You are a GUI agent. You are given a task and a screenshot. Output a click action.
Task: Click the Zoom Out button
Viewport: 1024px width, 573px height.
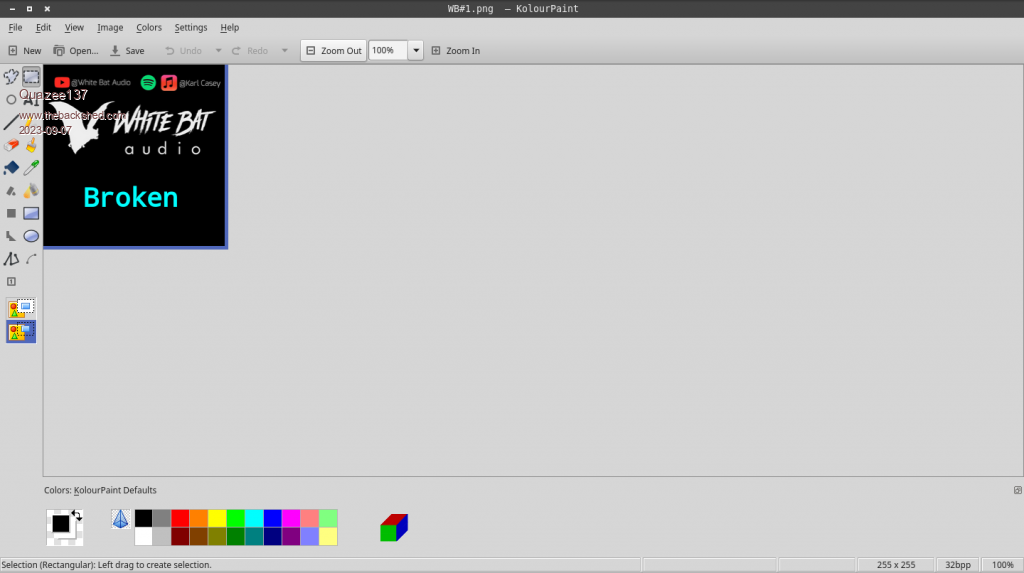334,51
